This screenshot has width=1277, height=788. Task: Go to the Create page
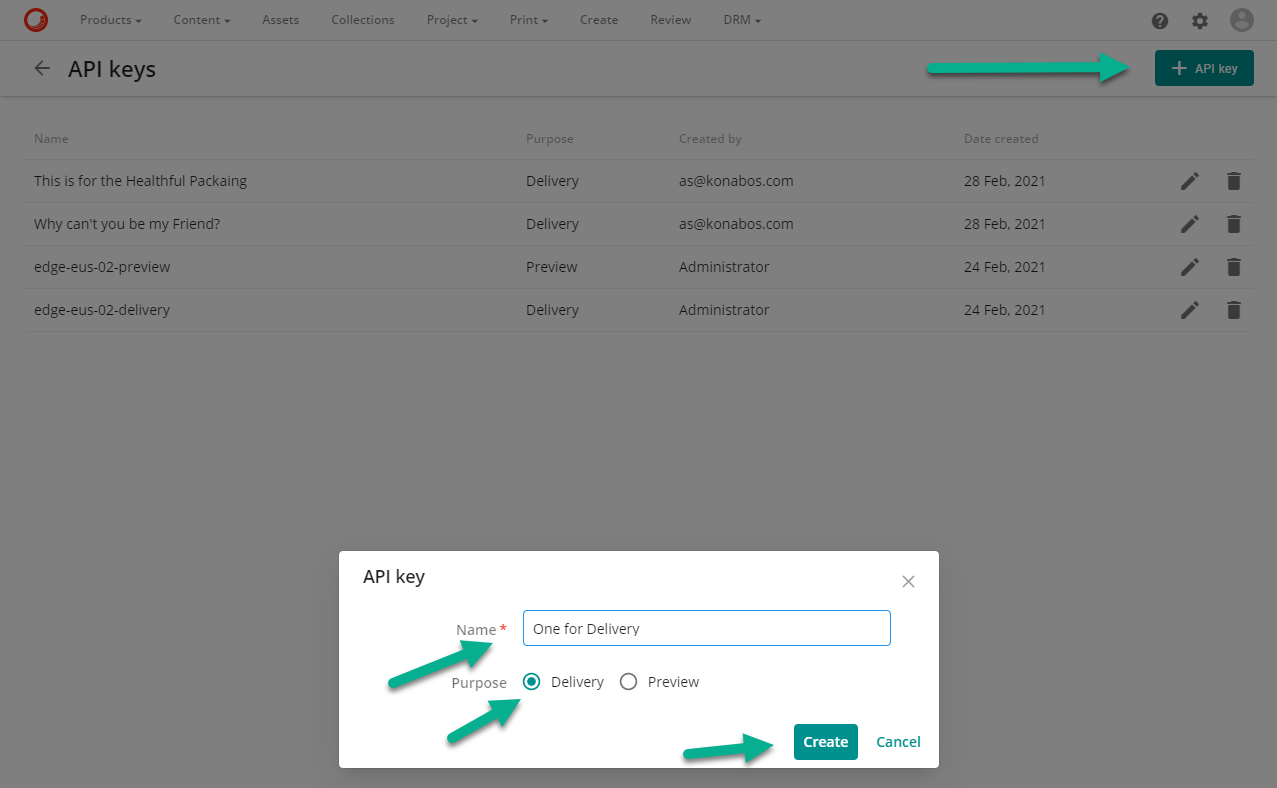point(599,20)
